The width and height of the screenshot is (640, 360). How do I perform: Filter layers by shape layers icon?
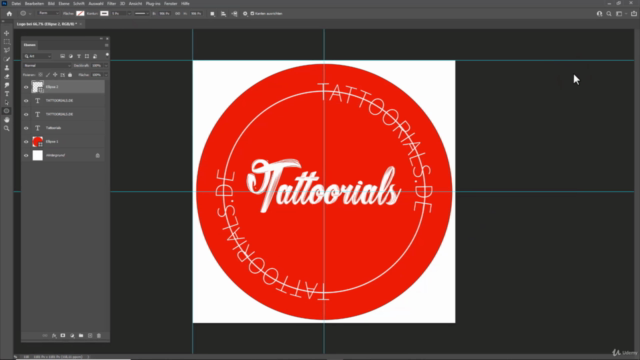tap(87, 56)
